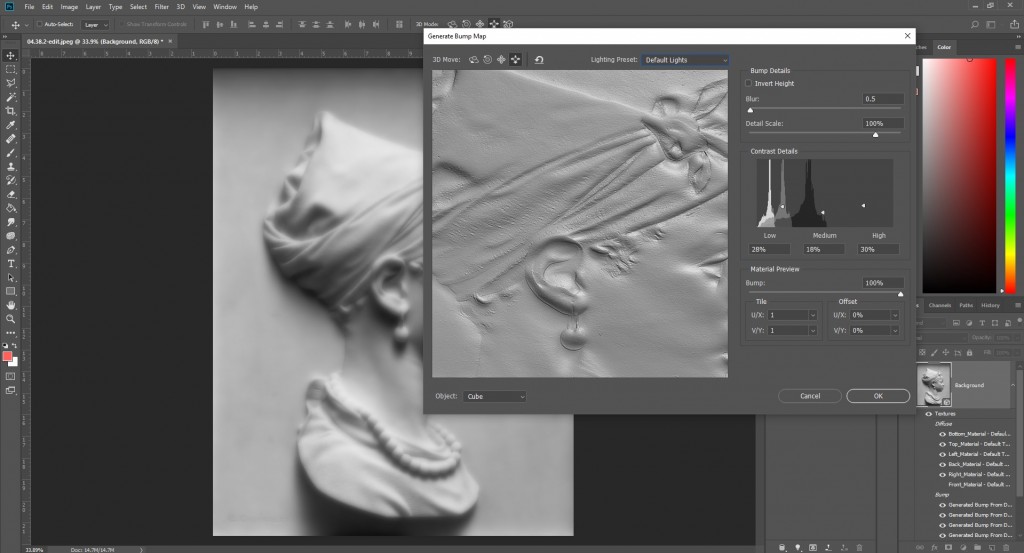Switch to the Channels tab

point(940,305)
